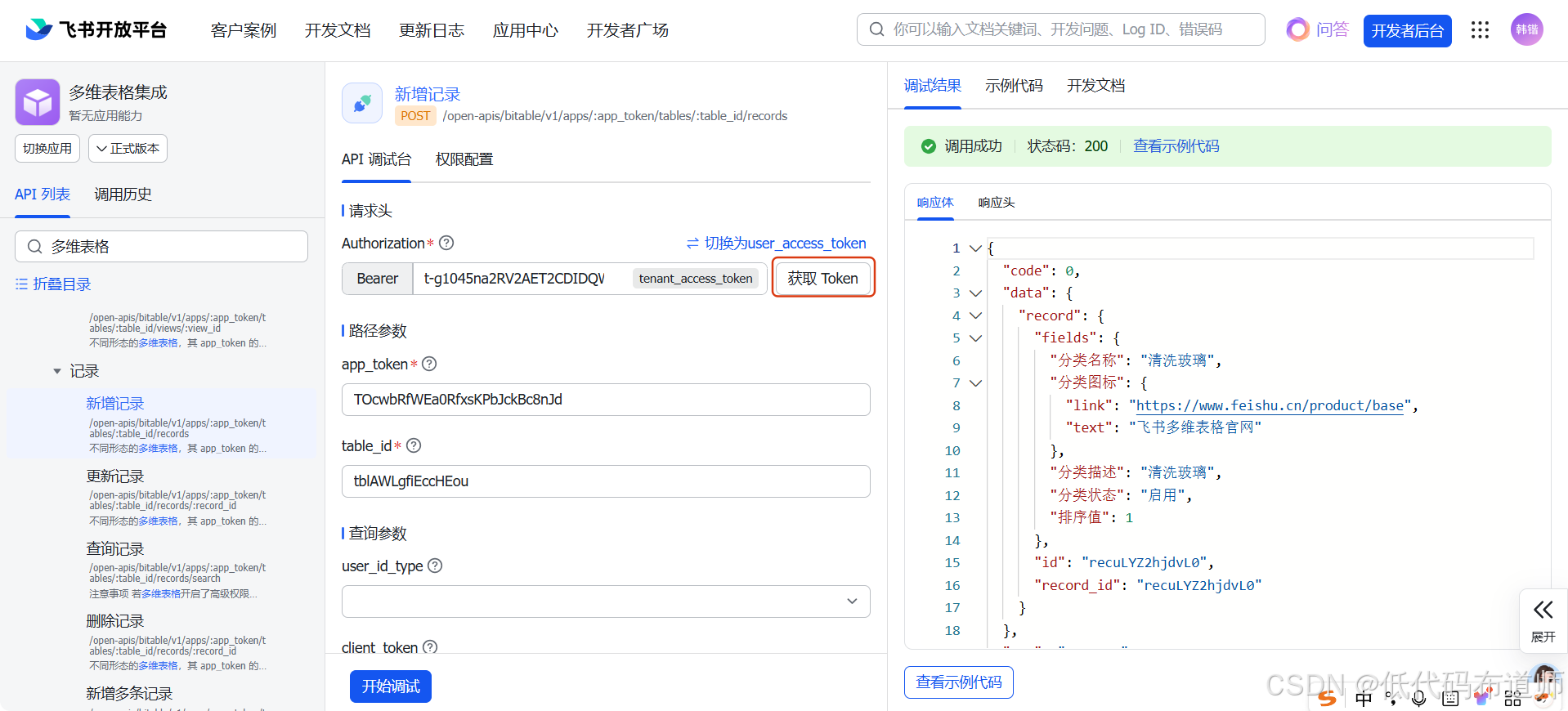Click the microphone icon in IME bar
Image resolution: width=1568 pixels, height=711 pixels.
1419,698
